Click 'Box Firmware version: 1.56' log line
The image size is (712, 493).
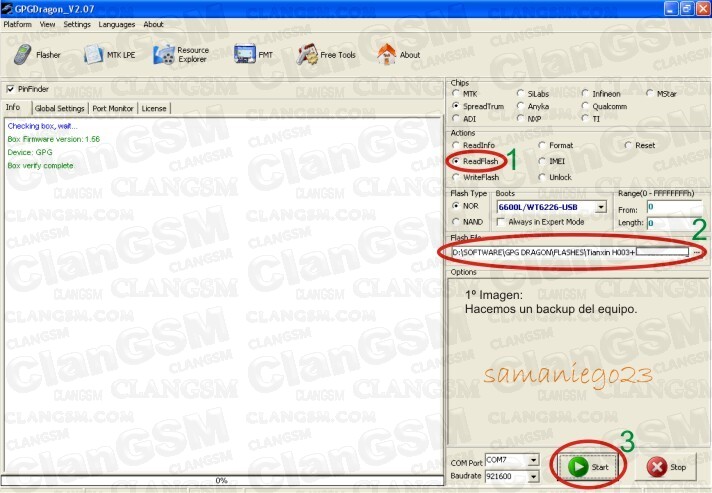tap(54, 139)
